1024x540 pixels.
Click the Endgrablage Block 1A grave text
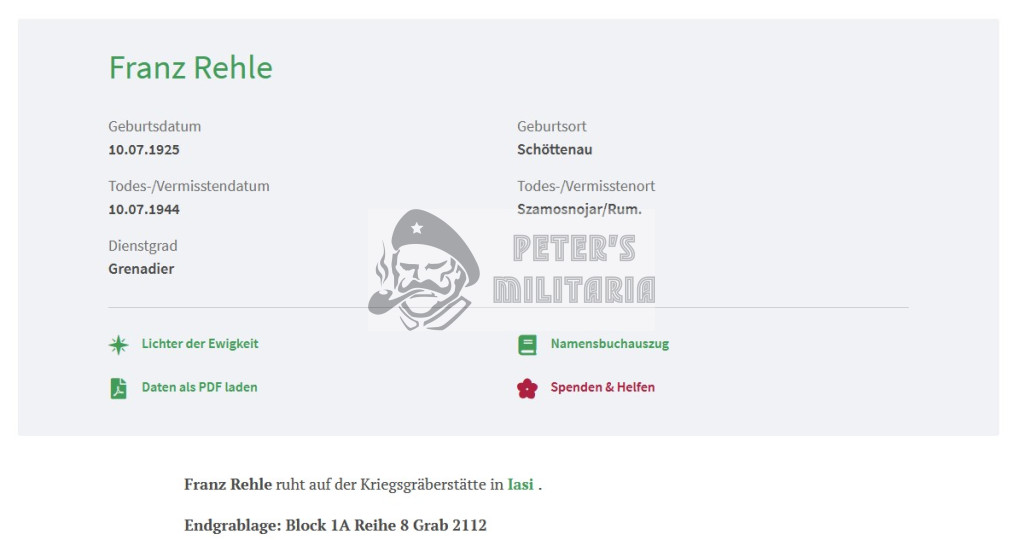[335, 525]
